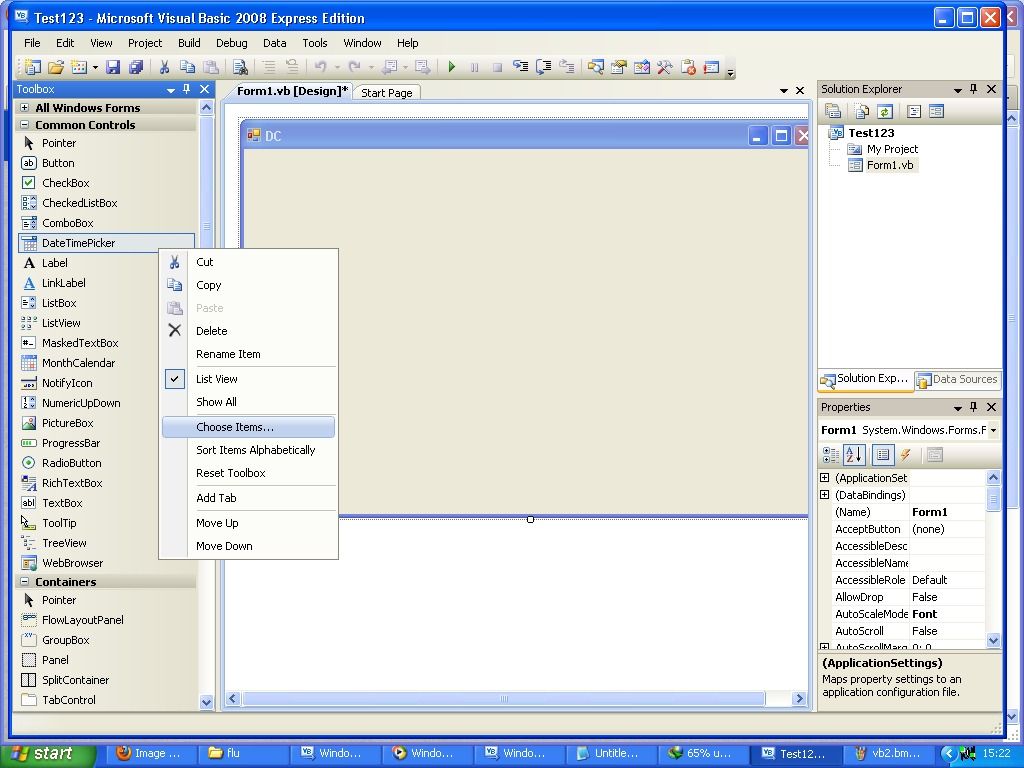The width and height of the screenshot is (1024, 768).
Task: Open the Error List toolbar icon
Action: coord(688,67)
